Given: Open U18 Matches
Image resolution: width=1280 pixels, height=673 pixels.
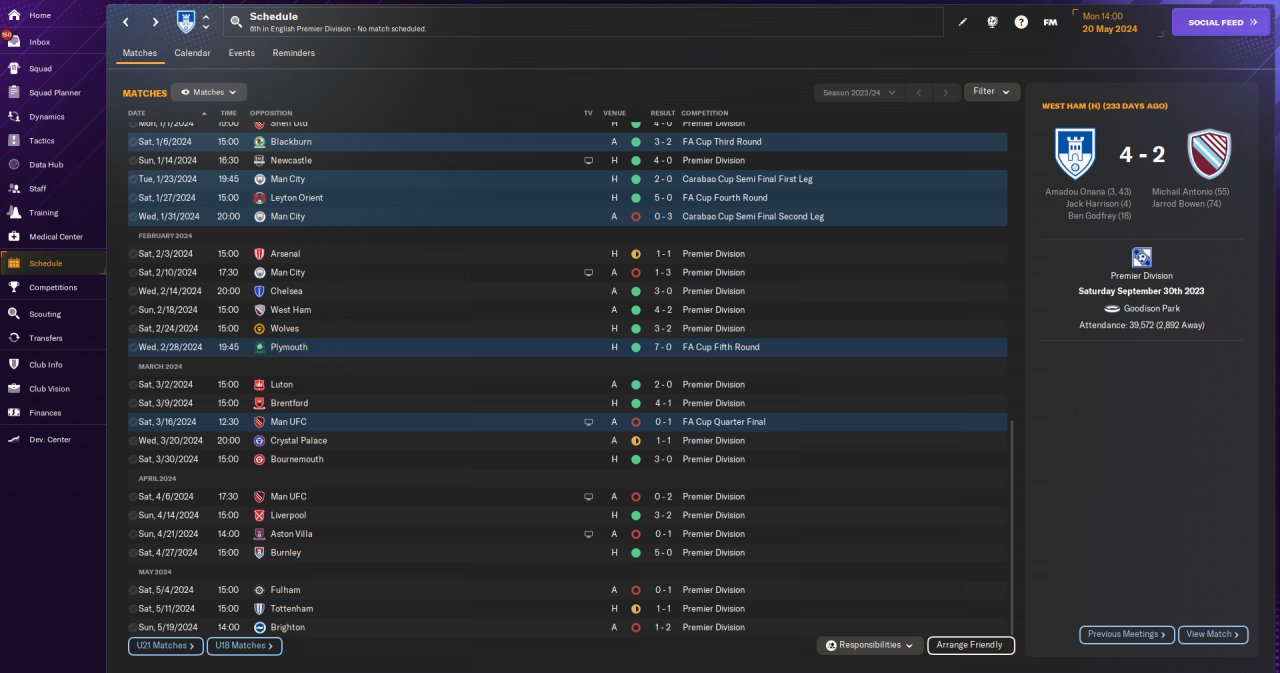Looking at the screenshot, I should tap(244, 646).
